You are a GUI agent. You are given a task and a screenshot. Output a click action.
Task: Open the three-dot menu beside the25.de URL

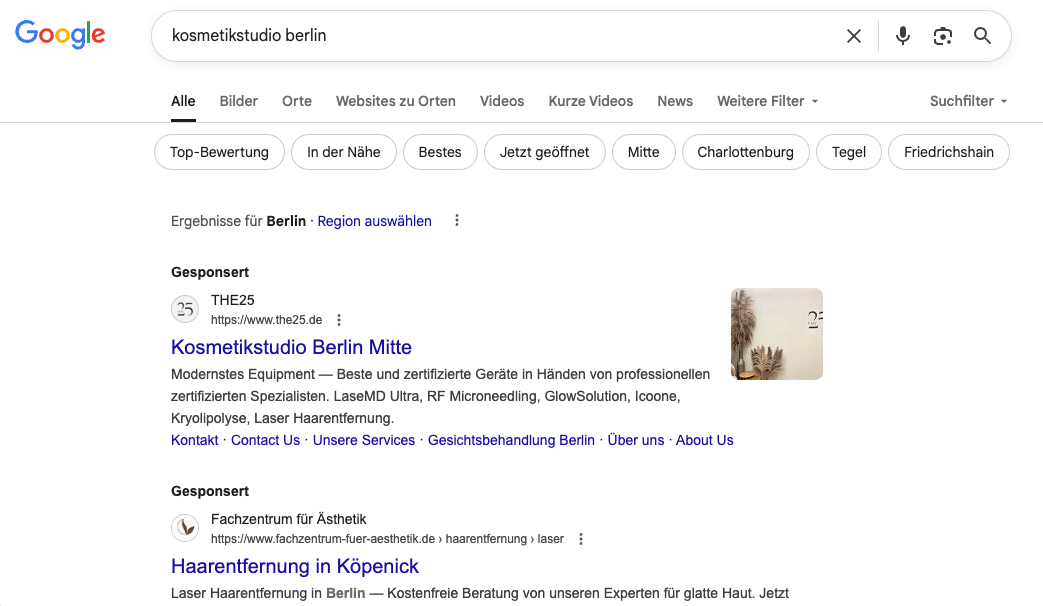pos(339,320)
